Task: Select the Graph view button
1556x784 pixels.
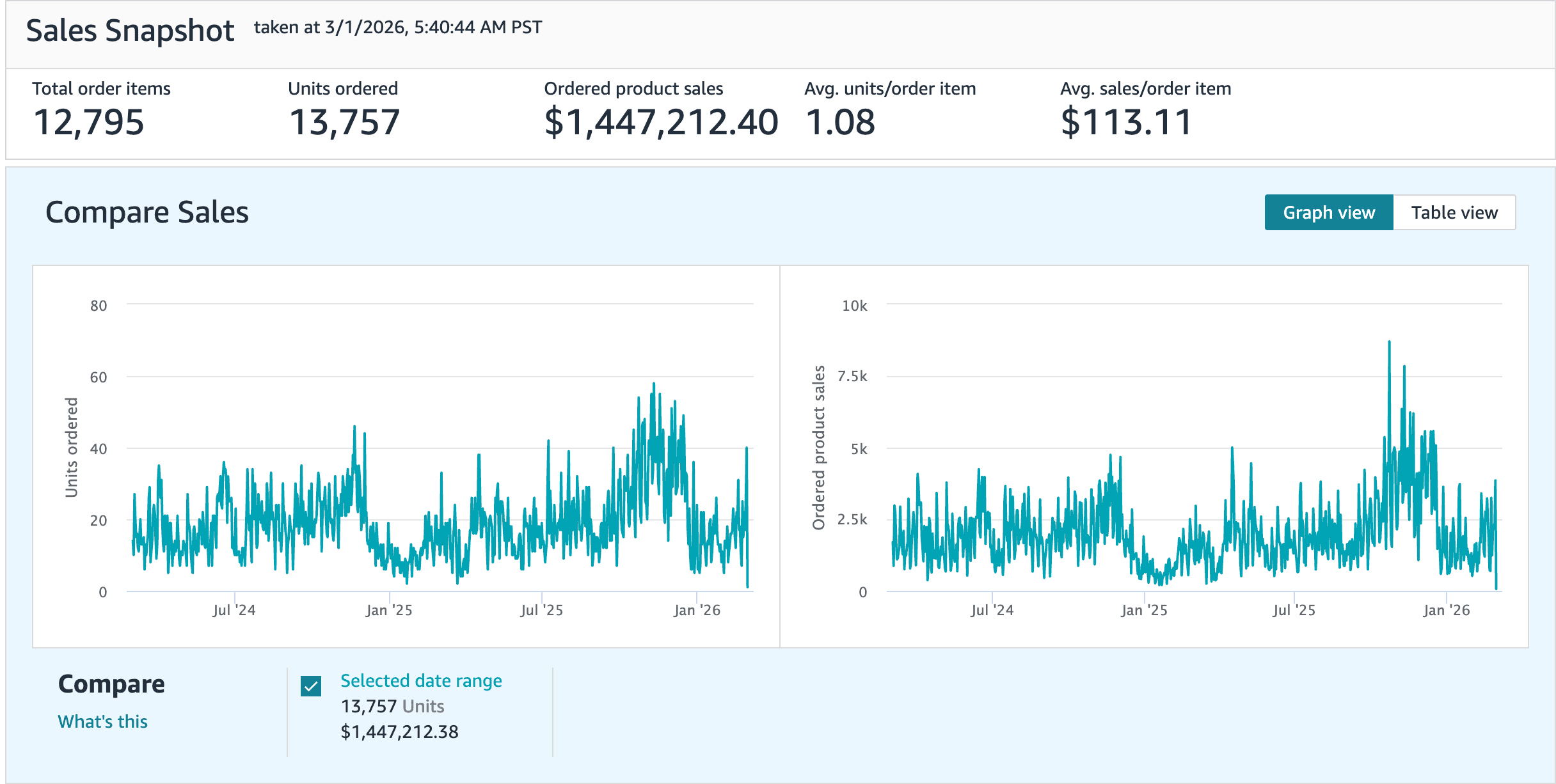Action: (1328, 212)
